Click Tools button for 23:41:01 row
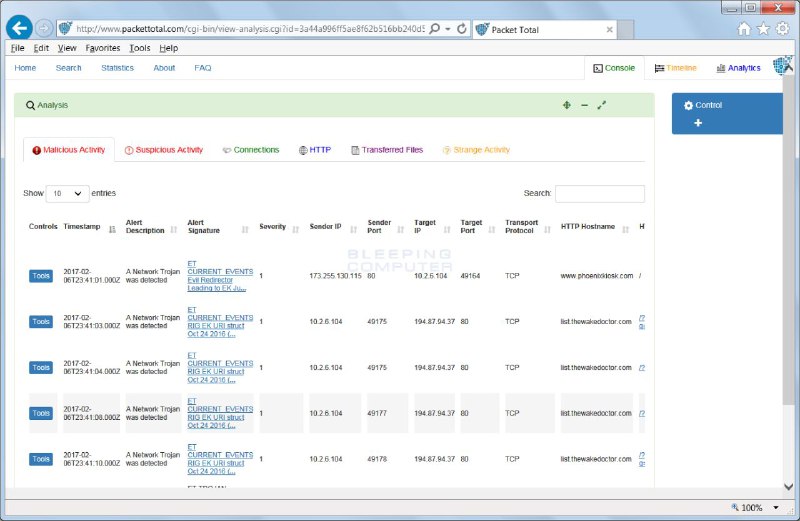 (x=41, y=276)
